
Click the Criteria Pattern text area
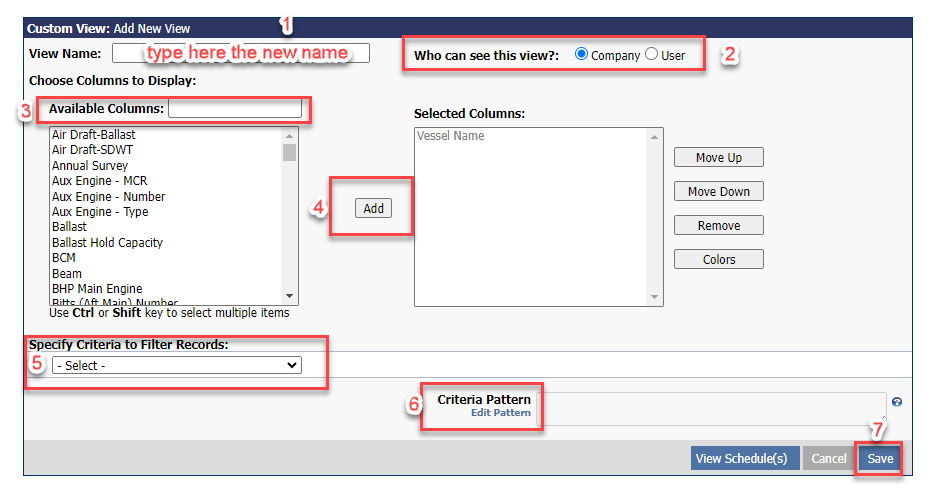click(x=712, y=409)
